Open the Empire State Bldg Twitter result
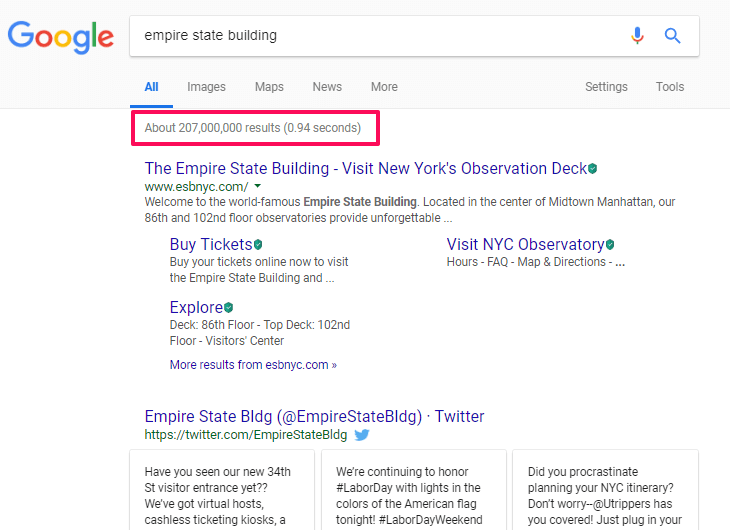 (314, 416)
